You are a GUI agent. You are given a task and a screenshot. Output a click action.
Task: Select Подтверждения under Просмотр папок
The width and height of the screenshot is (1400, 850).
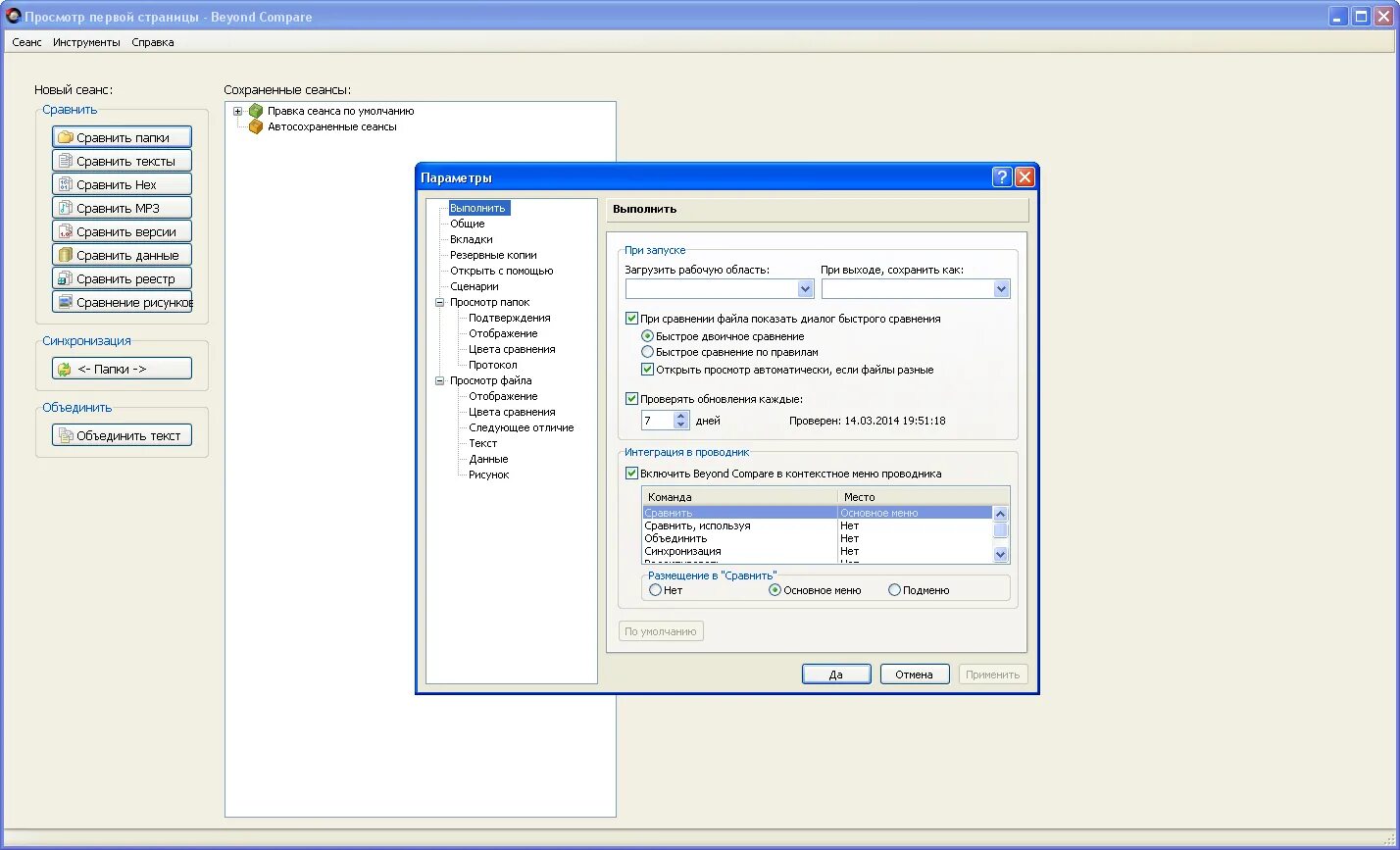(x=510, y=318)
